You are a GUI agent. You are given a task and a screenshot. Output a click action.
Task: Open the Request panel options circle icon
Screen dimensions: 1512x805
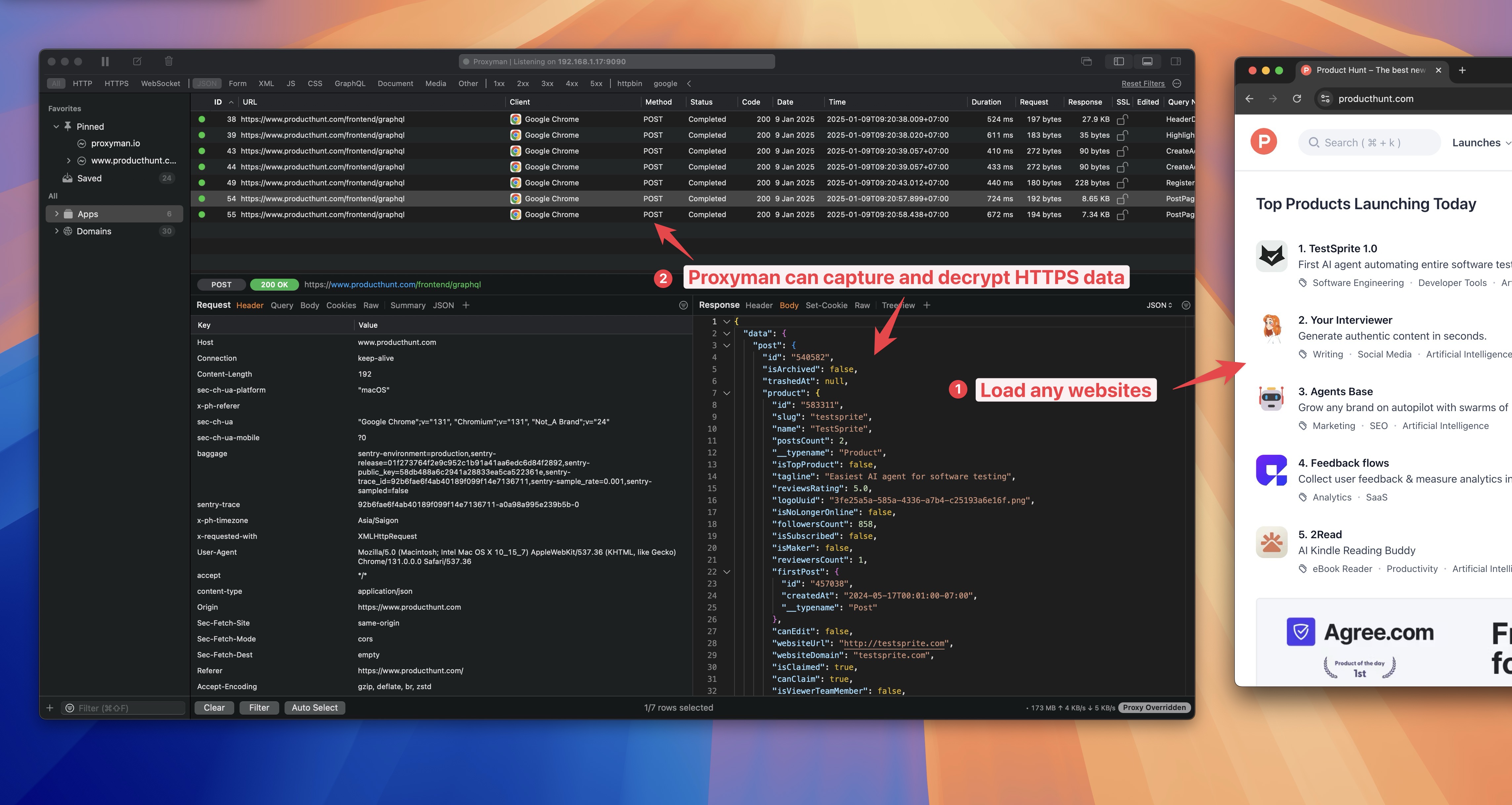pyautogui.click(x=683, y=305)
